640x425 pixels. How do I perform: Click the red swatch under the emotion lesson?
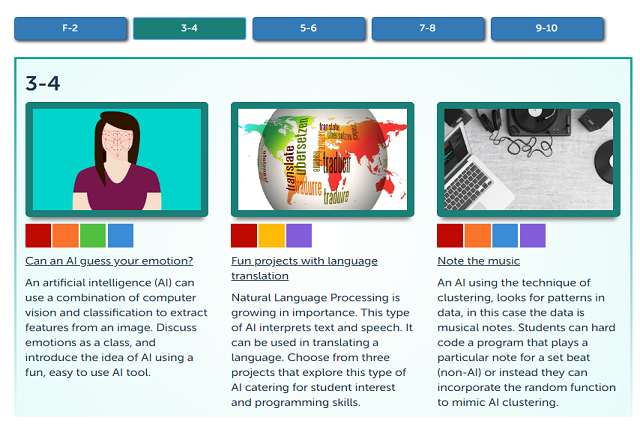(38, 236)
